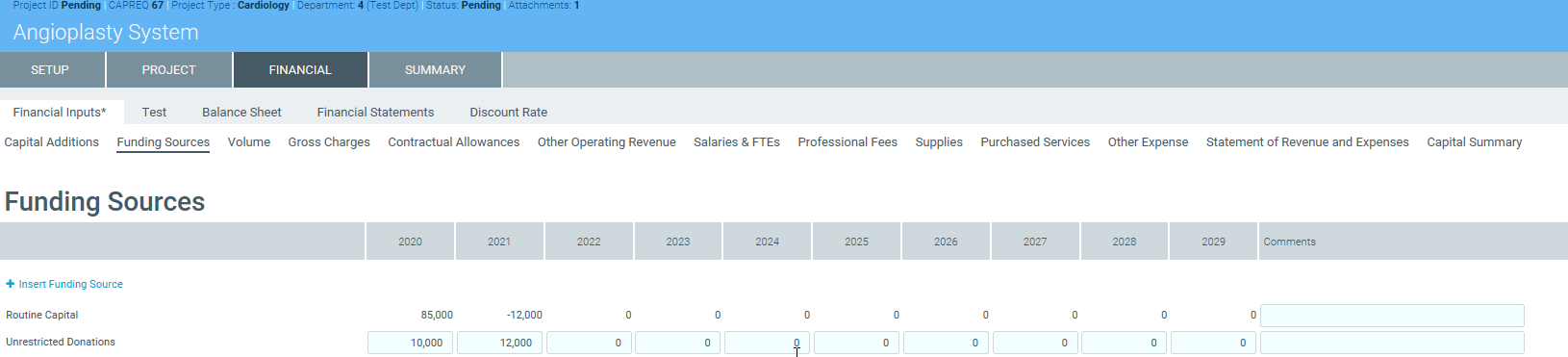Go to the SUMMARY tab
Screen dimensions: 1568x357
435,70
